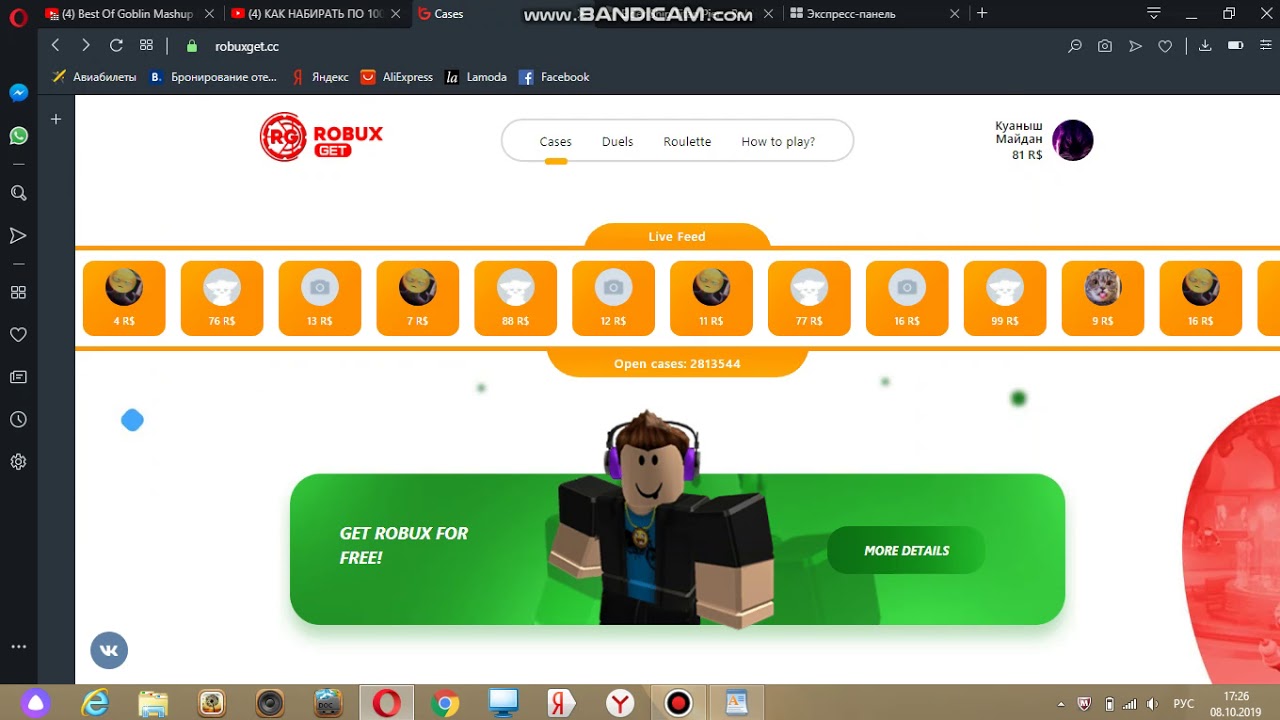Open the Duels menu item

coord(617,142)
